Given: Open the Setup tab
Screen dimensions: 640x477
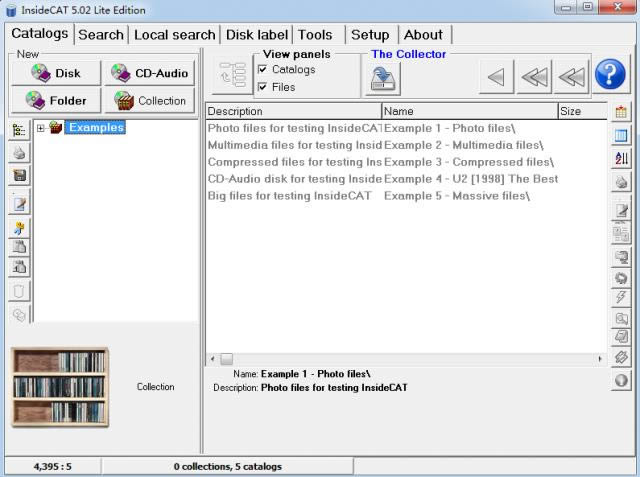Looking at the screenshot, I should (370, 35).
